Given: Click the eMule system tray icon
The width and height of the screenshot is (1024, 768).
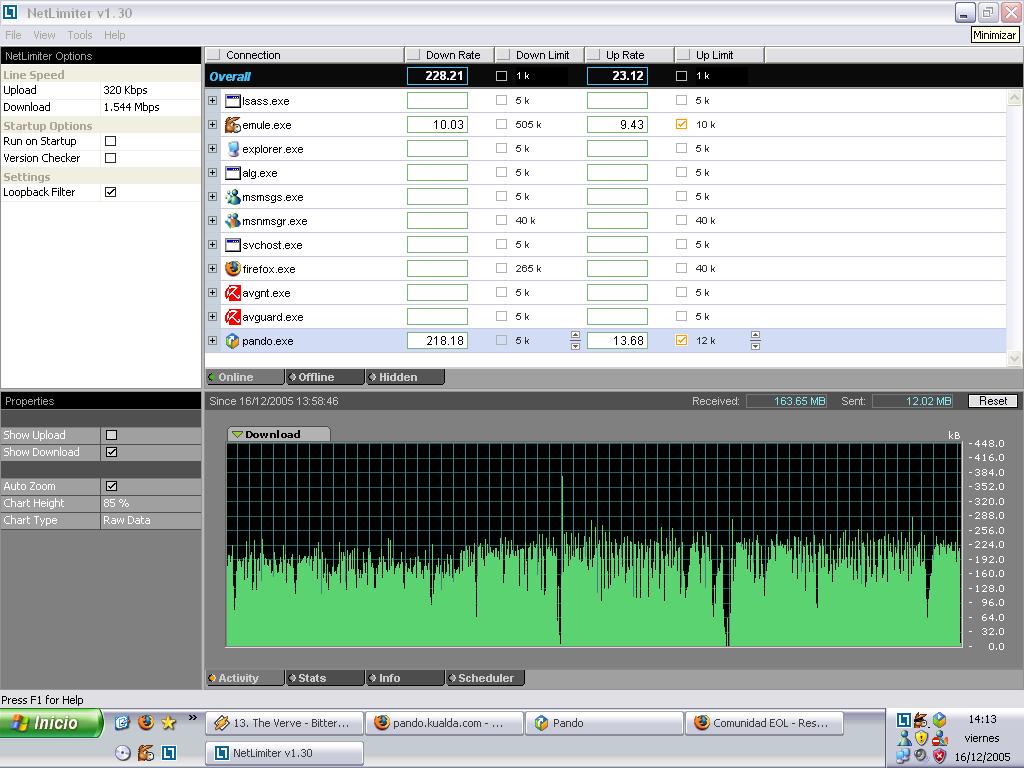Looking at the screenshot, I should tap(921, 720).
